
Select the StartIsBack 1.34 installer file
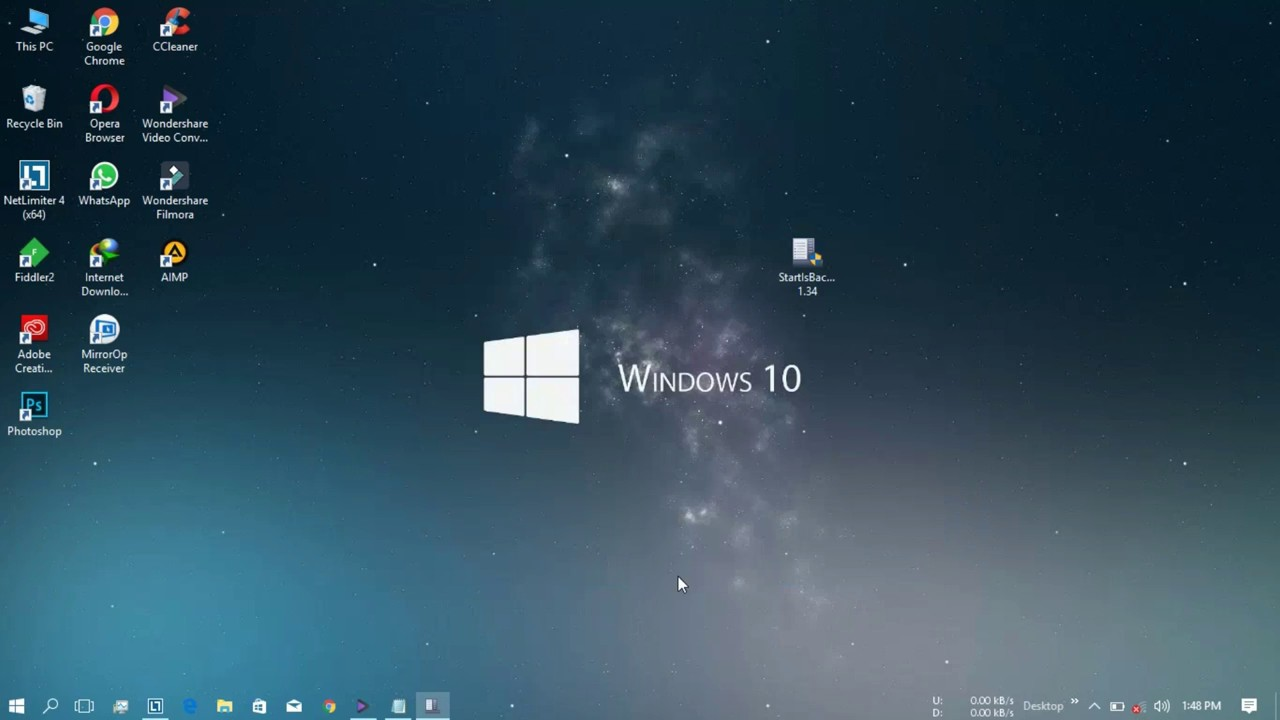pos(806,267)
